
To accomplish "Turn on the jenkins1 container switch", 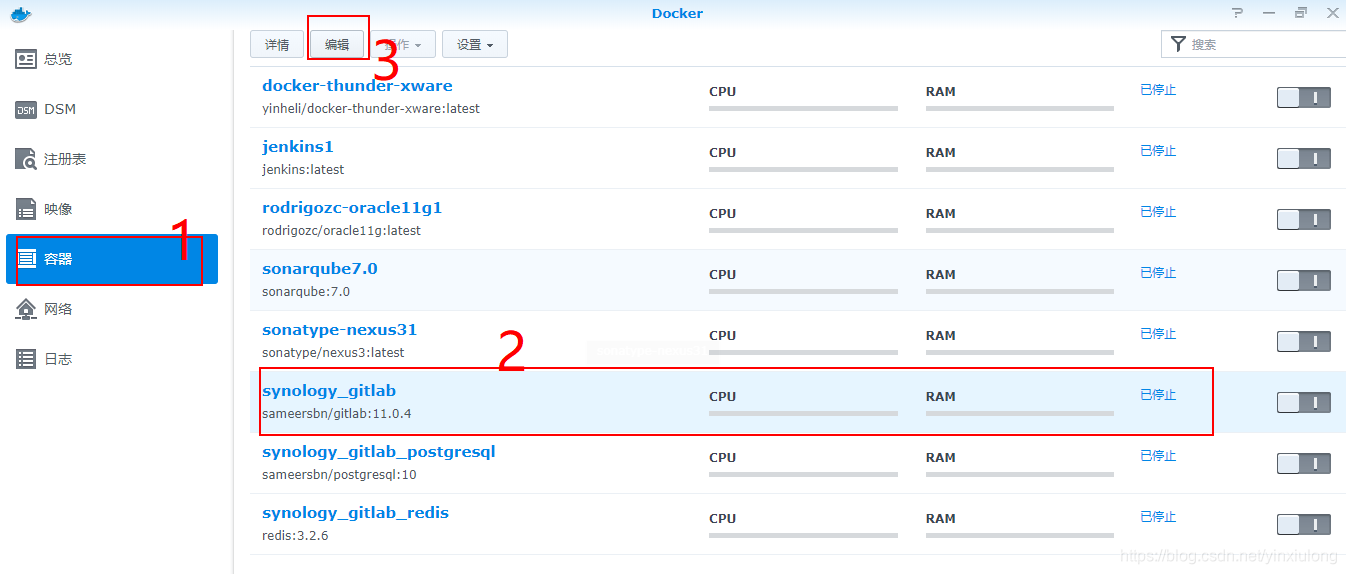I will click(1303, 159).
